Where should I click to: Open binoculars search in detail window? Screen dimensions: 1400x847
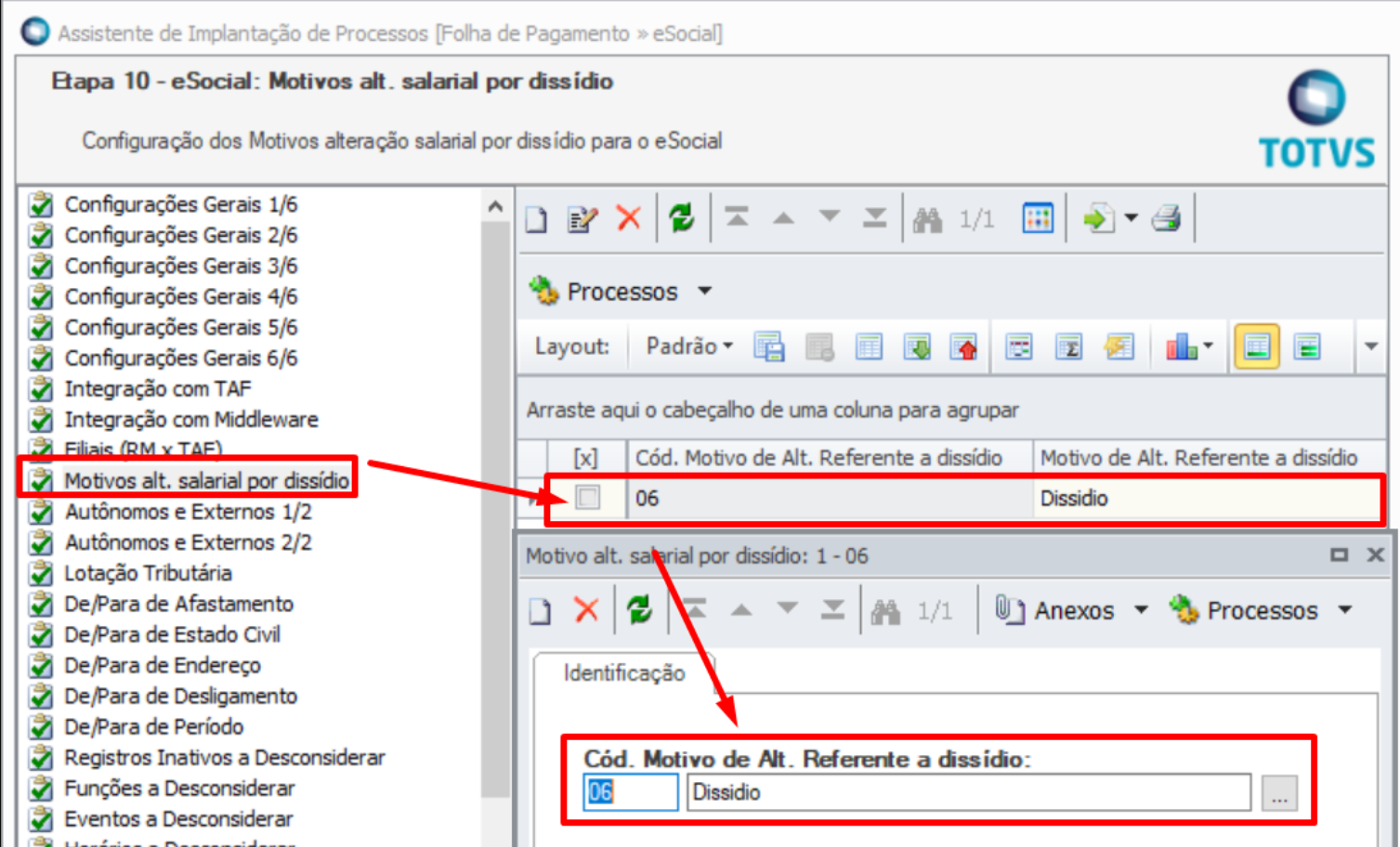pos(885,611)
